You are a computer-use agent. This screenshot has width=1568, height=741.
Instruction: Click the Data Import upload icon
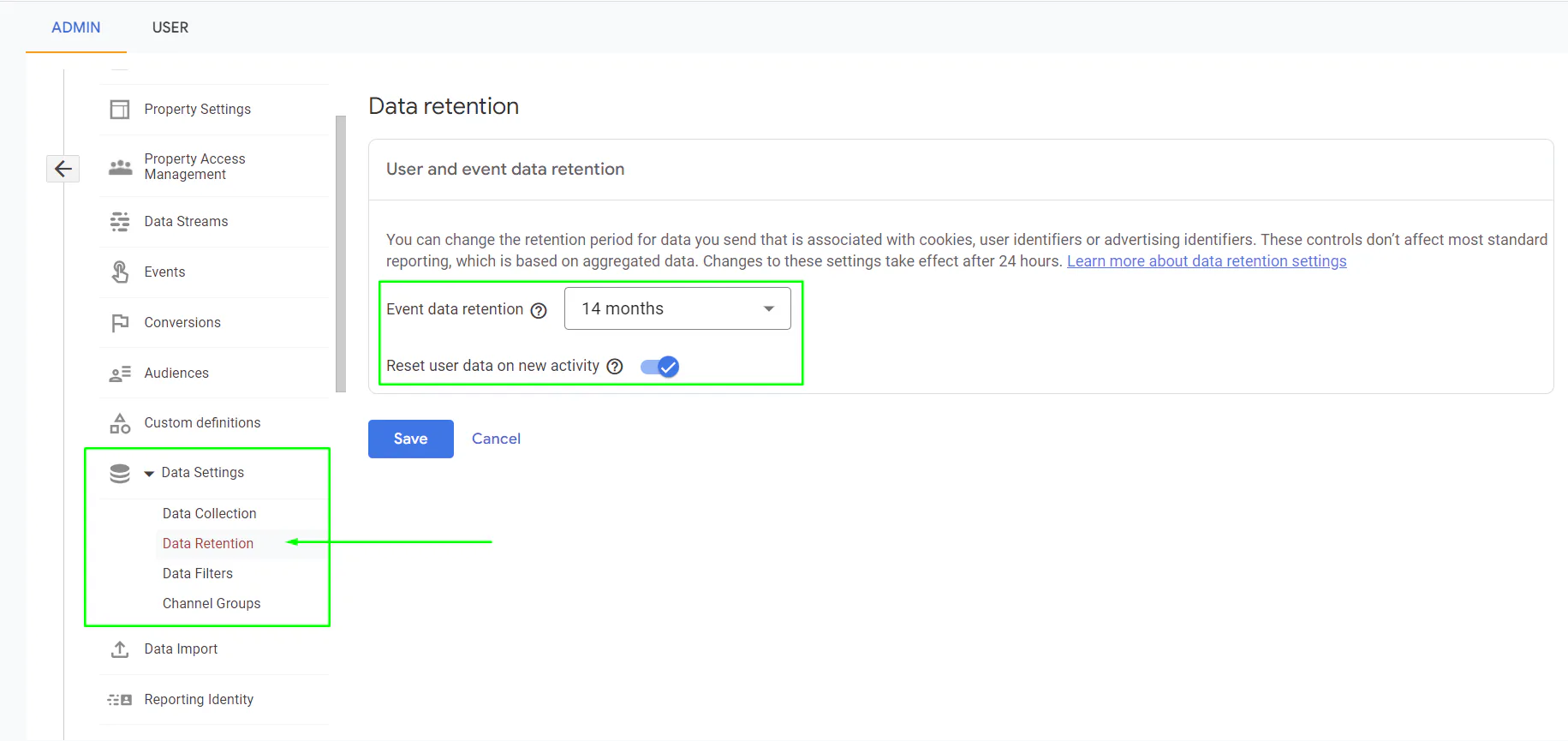pyautogui.click(x=120, y=649)
